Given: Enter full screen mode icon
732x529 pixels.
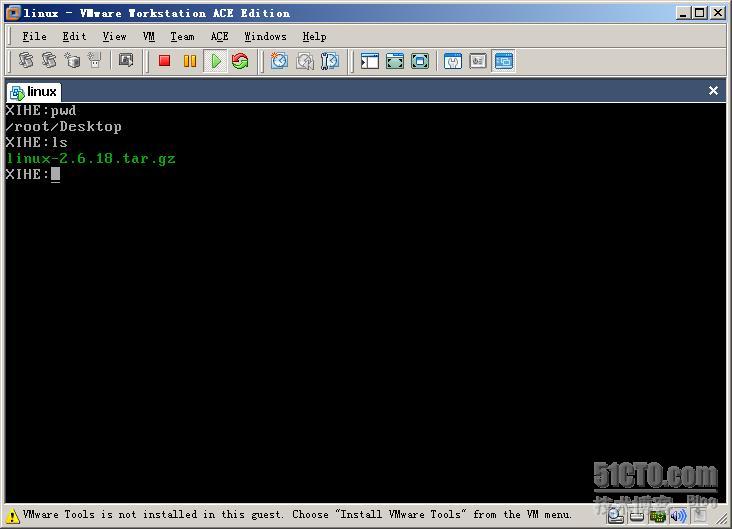Looking at the screenshot, I should [420, 61].
